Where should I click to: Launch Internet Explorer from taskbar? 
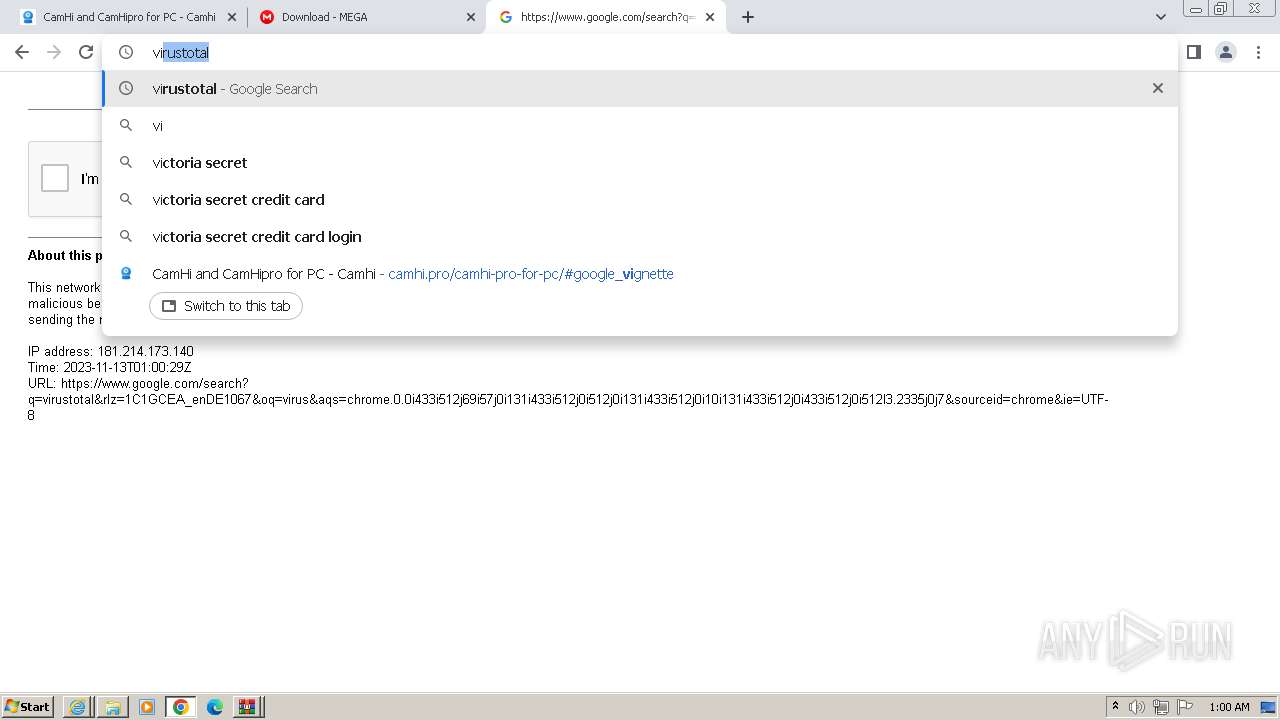pos(78,707)
